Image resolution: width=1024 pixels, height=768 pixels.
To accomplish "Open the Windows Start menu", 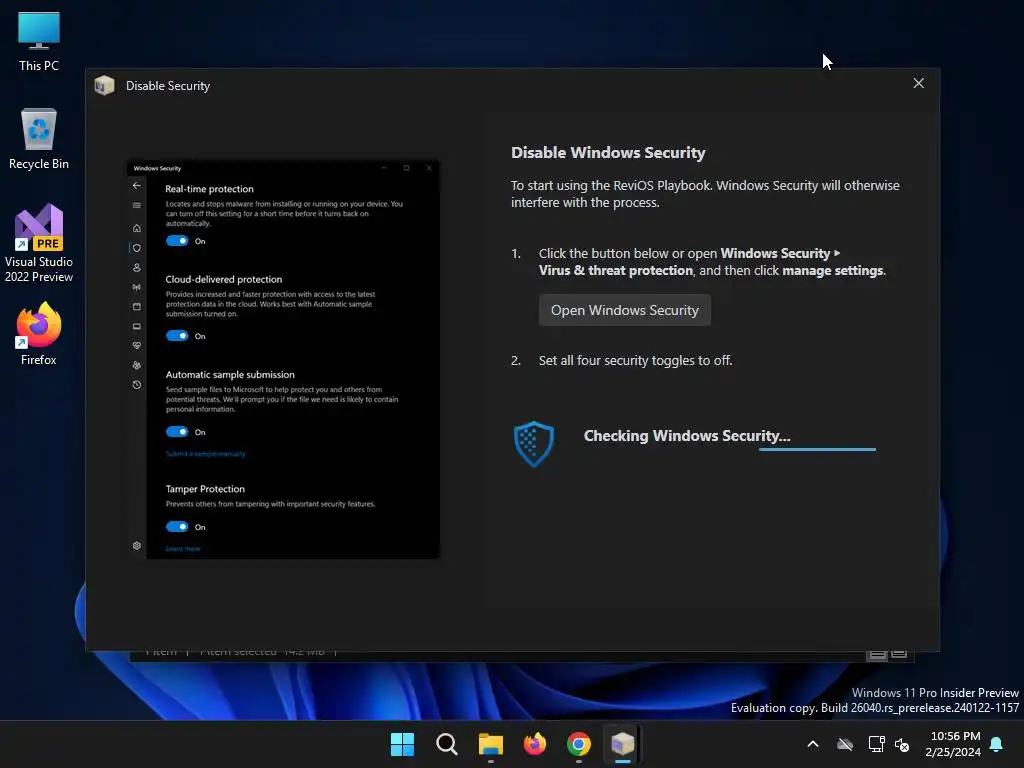I will 402,744.
